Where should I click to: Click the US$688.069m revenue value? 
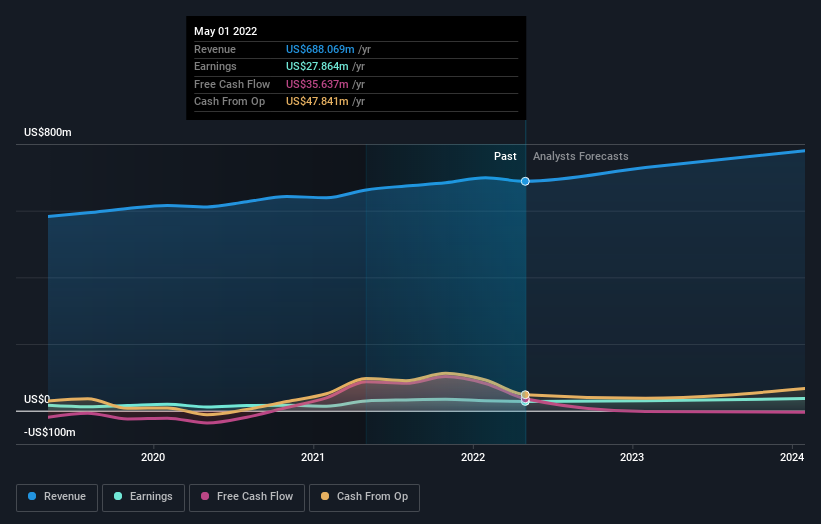[320, 49]
